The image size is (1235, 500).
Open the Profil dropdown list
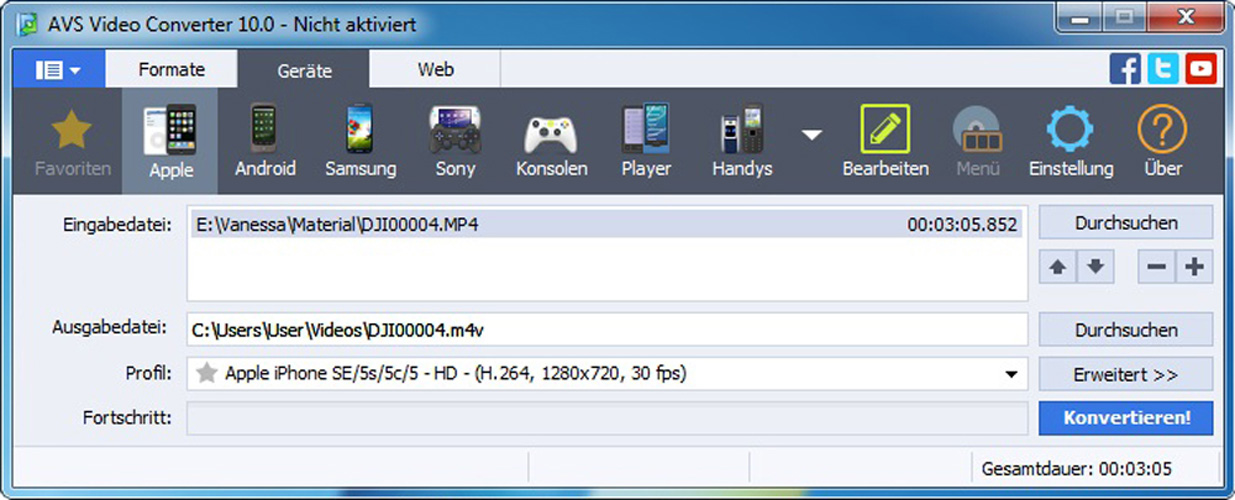click(1009, 375)
